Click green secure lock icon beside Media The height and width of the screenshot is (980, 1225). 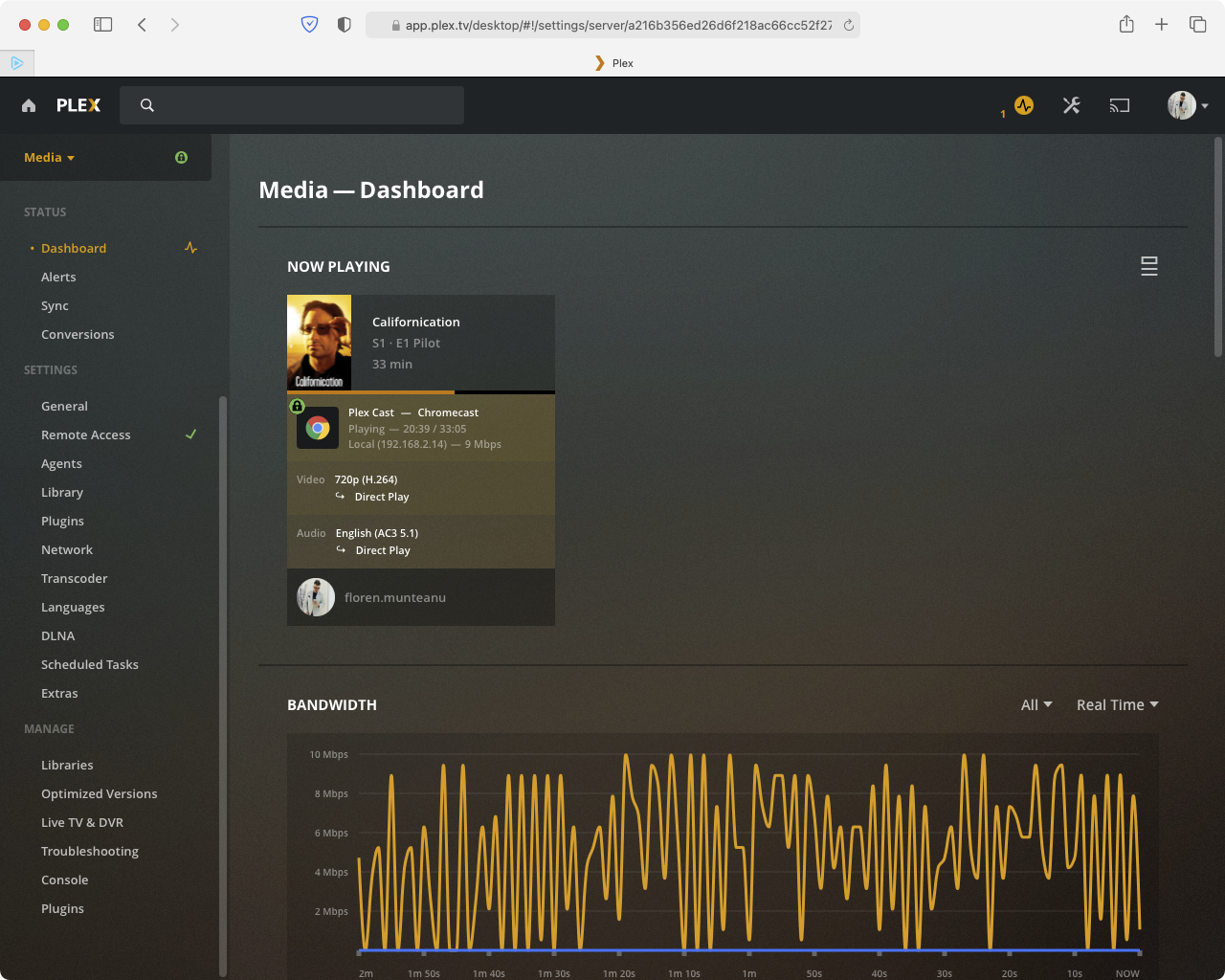tap(182, 157)
